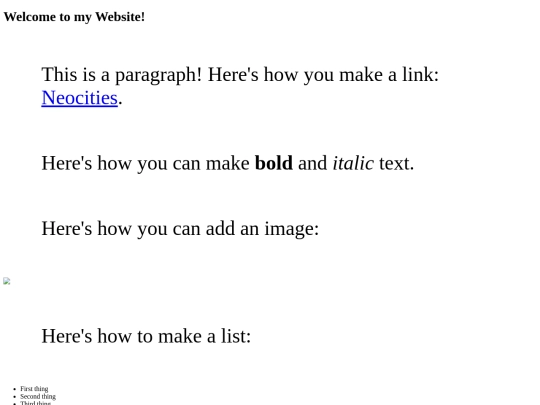This screenshot has width=540, height=405.
Task: Select the 'First thing' list item
Action: [34, 389]
